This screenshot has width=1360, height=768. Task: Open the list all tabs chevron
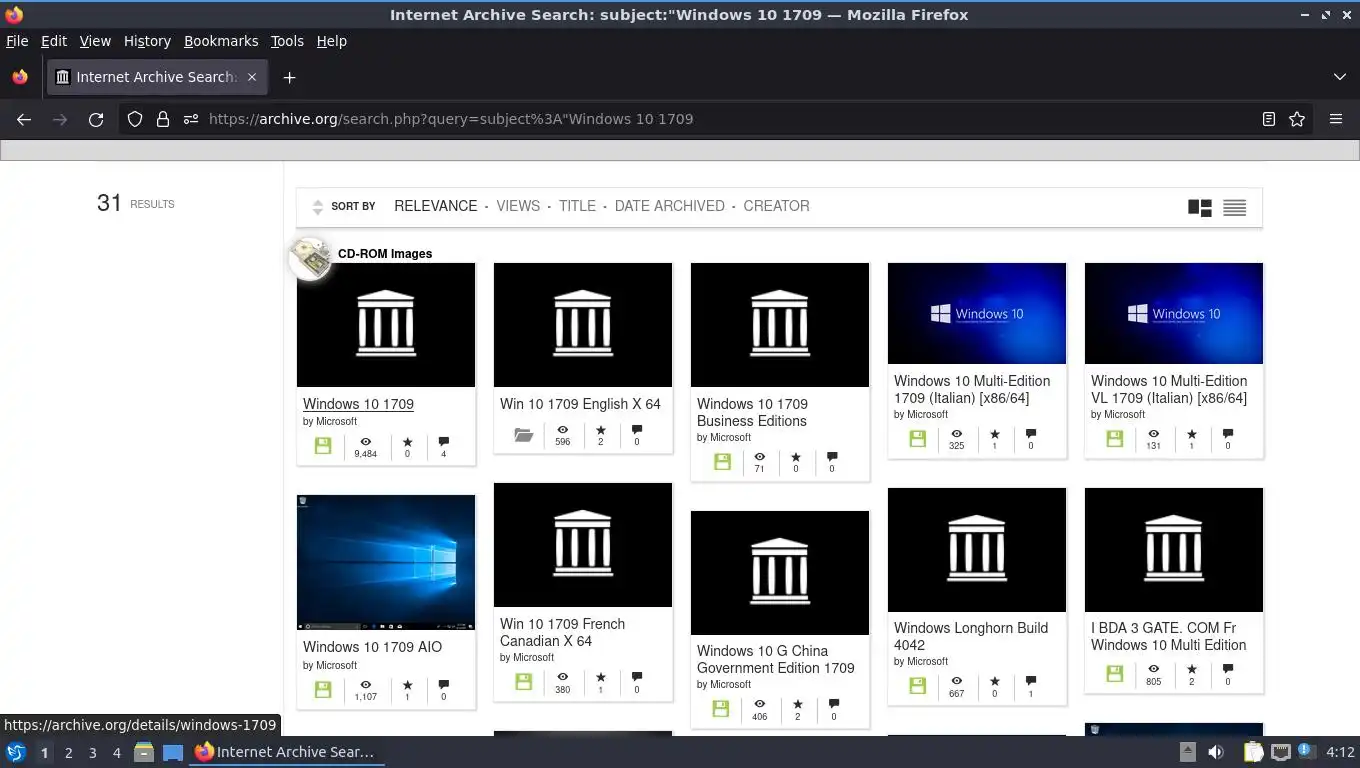click(x=1340, y=77)
